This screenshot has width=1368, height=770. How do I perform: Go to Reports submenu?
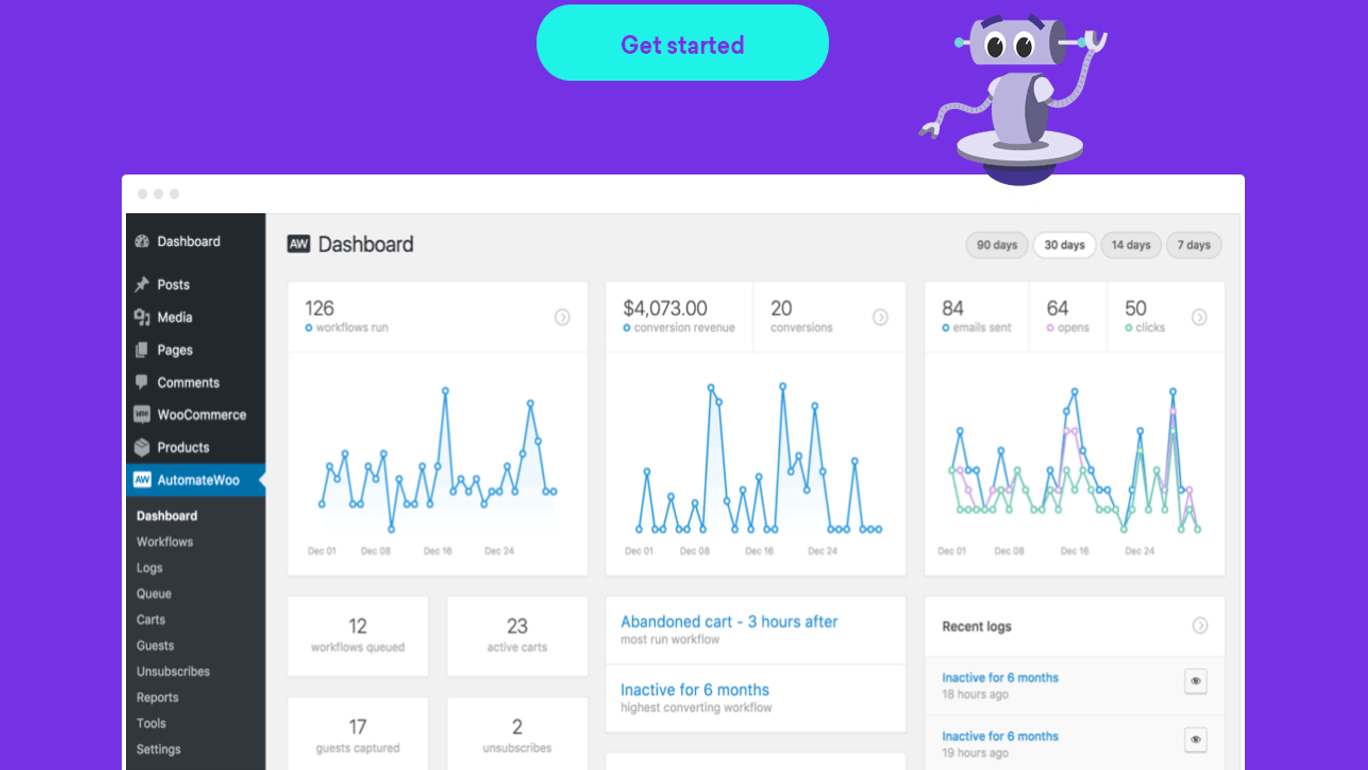tap(157, 698)
